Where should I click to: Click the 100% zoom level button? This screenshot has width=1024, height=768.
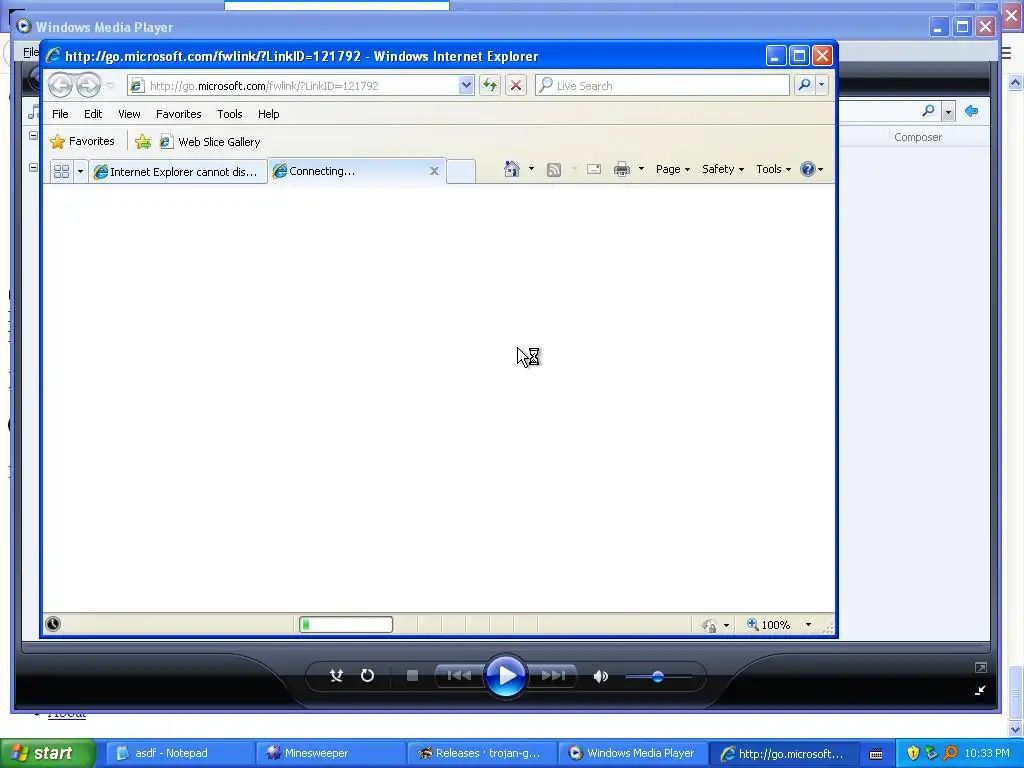(x=769, y=625)
